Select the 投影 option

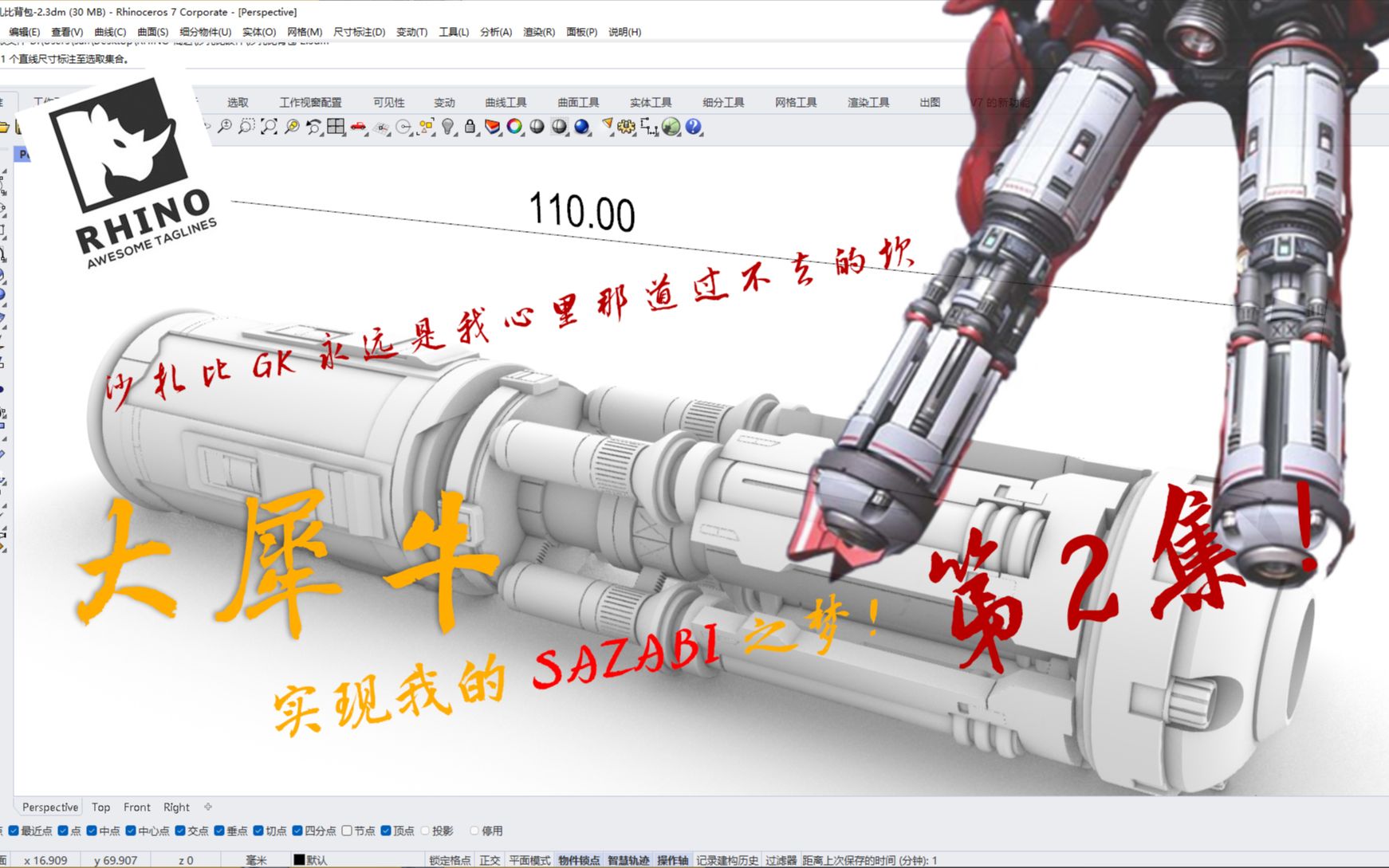coord(425,831)
